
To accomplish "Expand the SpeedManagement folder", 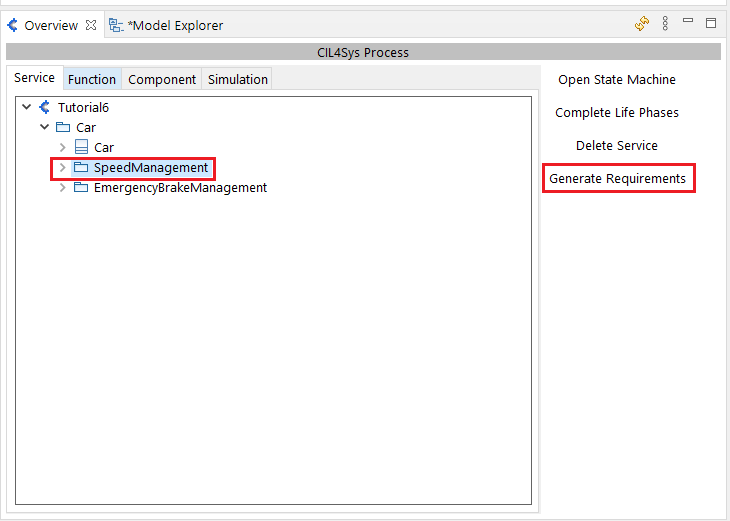I will click(63, 167).
